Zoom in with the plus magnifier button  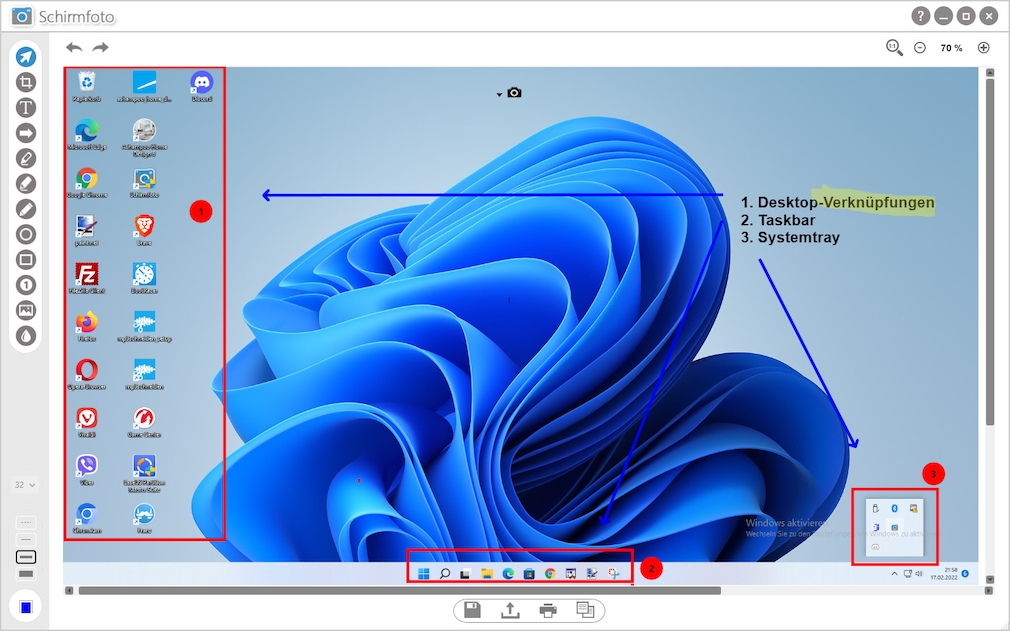point(983,47)
